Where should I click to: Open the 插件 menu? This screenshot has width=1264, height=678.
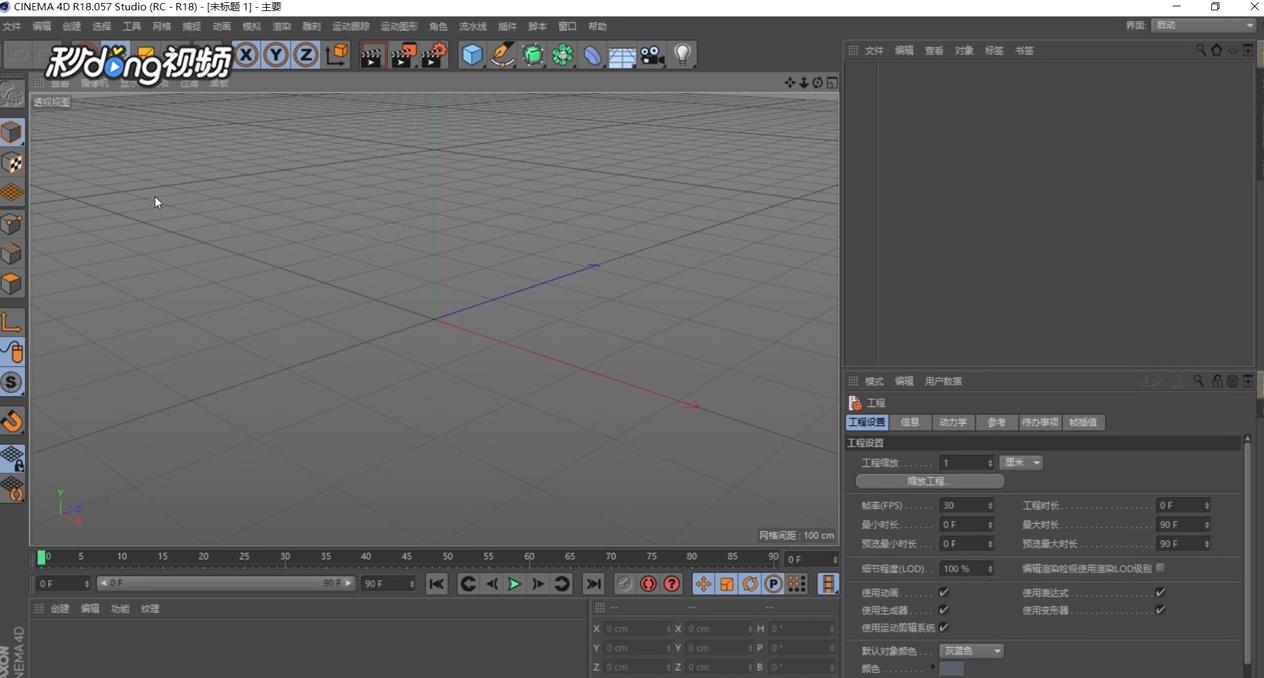[507, 26]
